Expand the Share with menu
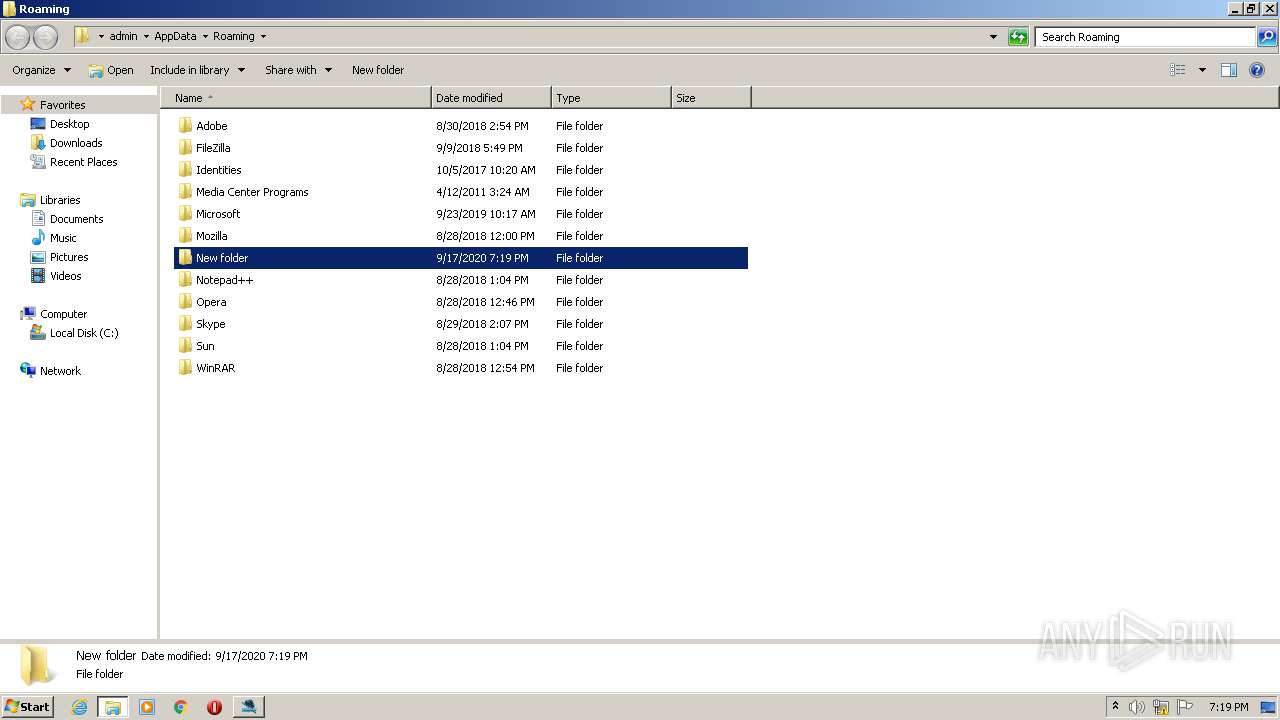The height and width of the screenshot is (720, 1280). 298,70
